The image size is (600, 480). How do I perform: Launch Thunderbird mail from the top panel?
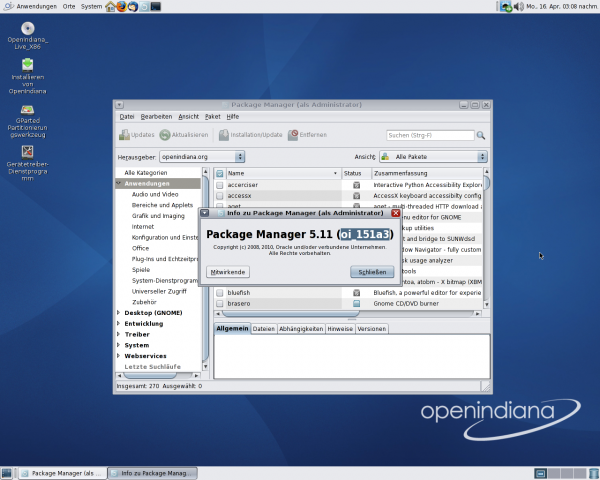133,7
